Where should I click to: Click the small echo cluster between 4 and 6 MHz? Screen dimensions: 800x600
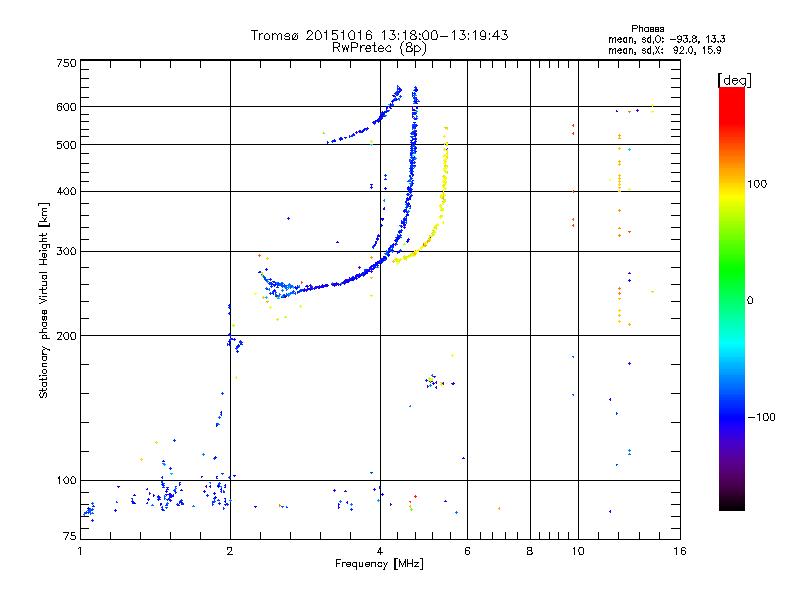[x=434, y=381]
